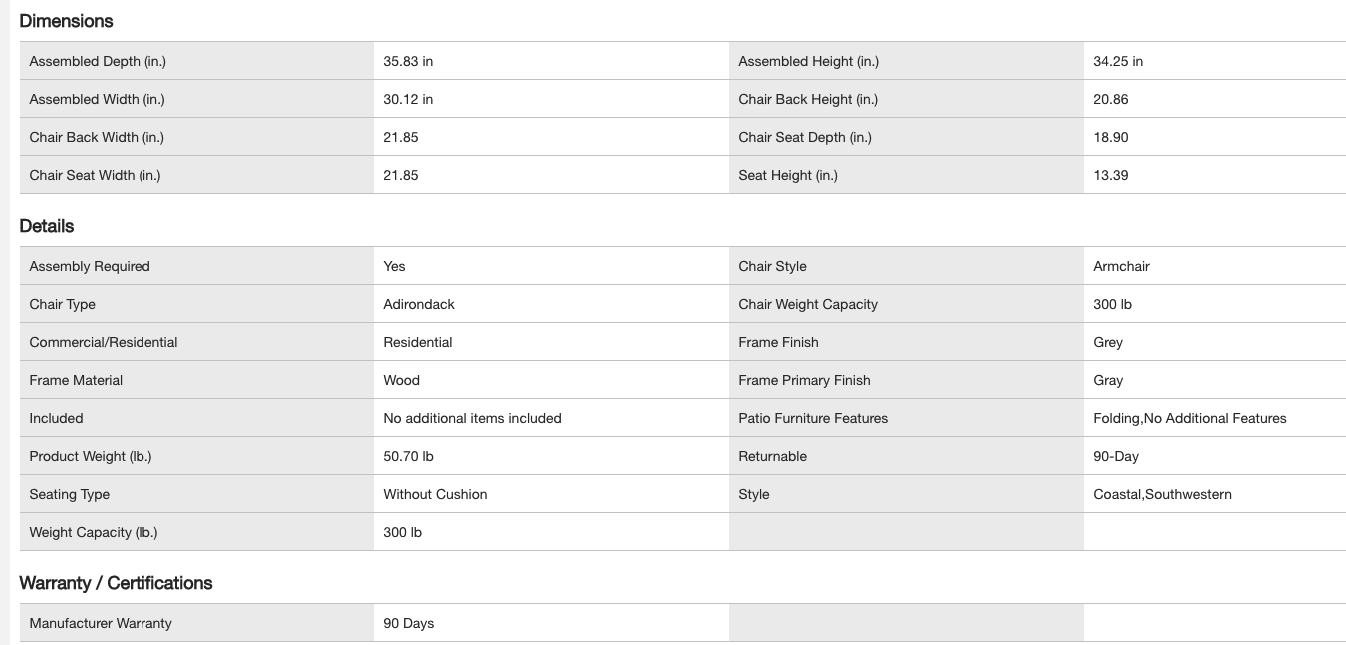
Task: Click the Assembly Required label
Action: (x=89, y=266)
